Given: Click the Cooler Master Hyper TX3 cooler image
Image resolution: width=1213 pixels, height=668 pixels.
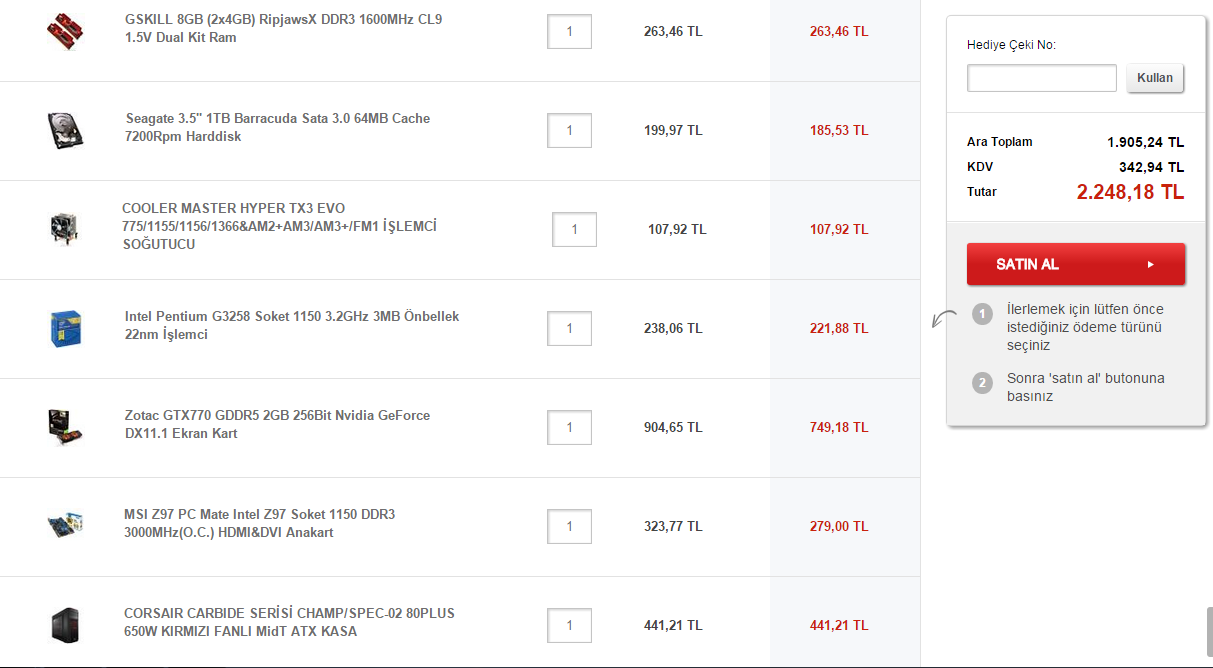Looking at the screenshot, I should pos(65,229).
